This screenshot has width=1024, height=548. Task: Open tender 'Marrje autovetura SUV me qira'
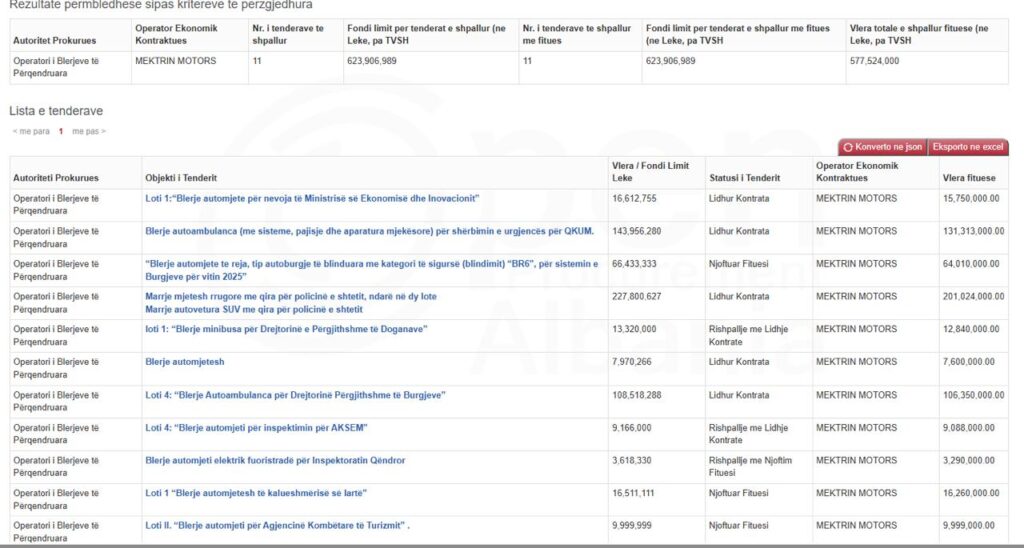coord(253,310)
